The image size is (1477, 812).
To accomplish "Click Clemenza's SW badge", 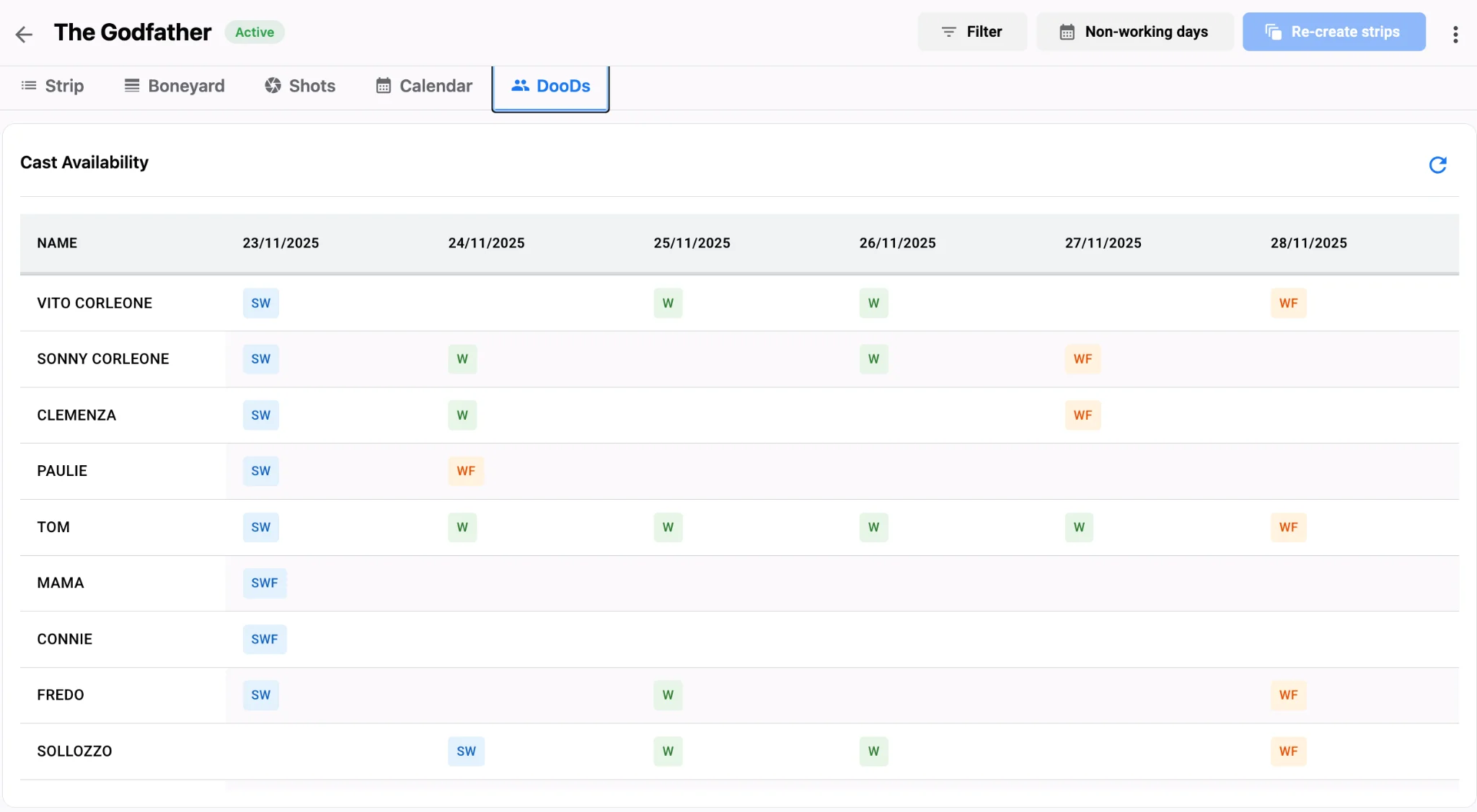I will 260,415.
